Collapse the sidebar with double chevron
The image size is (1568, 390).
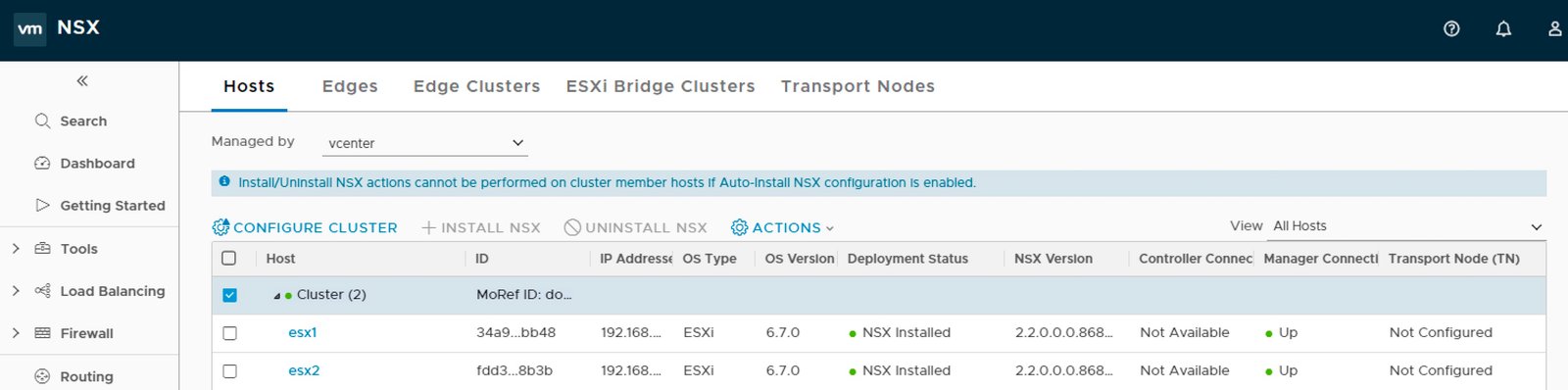point(82,80)
